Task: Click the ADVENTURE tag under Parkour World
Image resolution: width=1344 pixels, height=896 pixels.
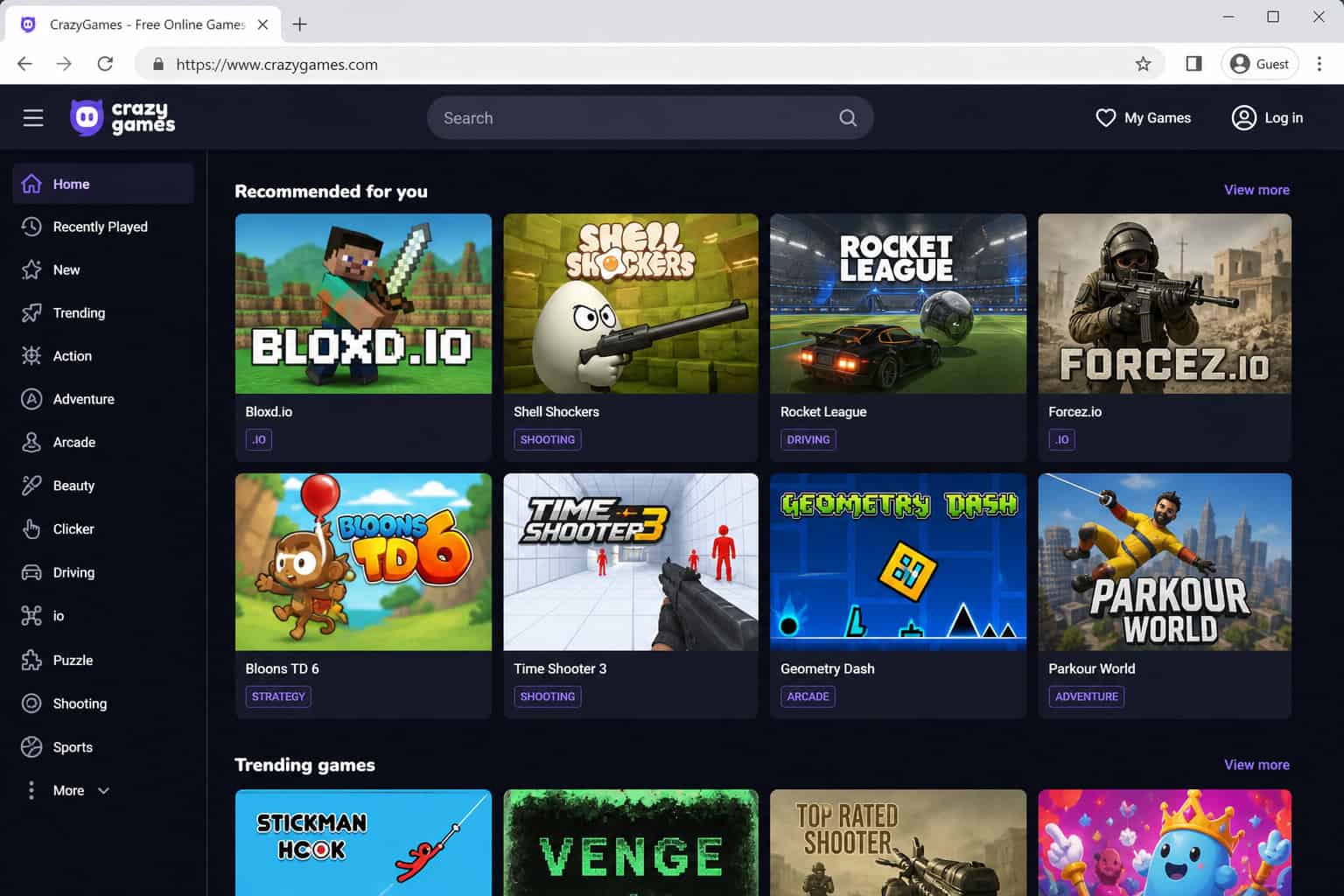Action: pyautogui.click(x=1086, y=696)
